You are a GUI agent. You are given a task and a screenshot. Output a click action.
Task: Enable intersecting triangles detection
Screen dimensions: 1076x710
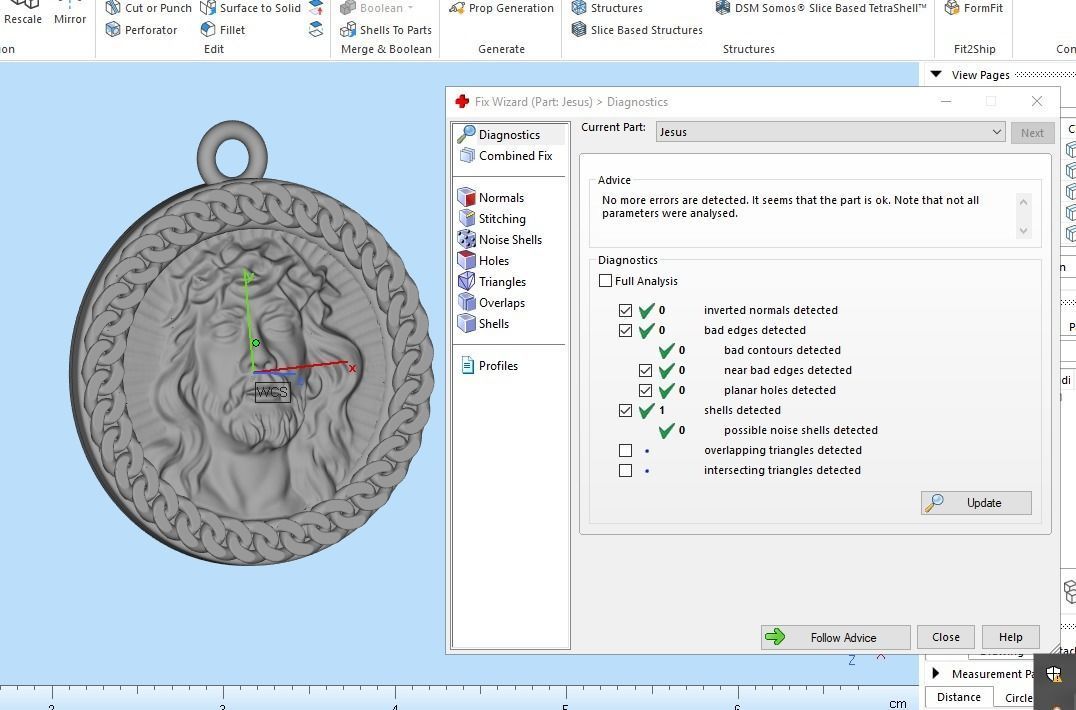[x=625, y=471]
